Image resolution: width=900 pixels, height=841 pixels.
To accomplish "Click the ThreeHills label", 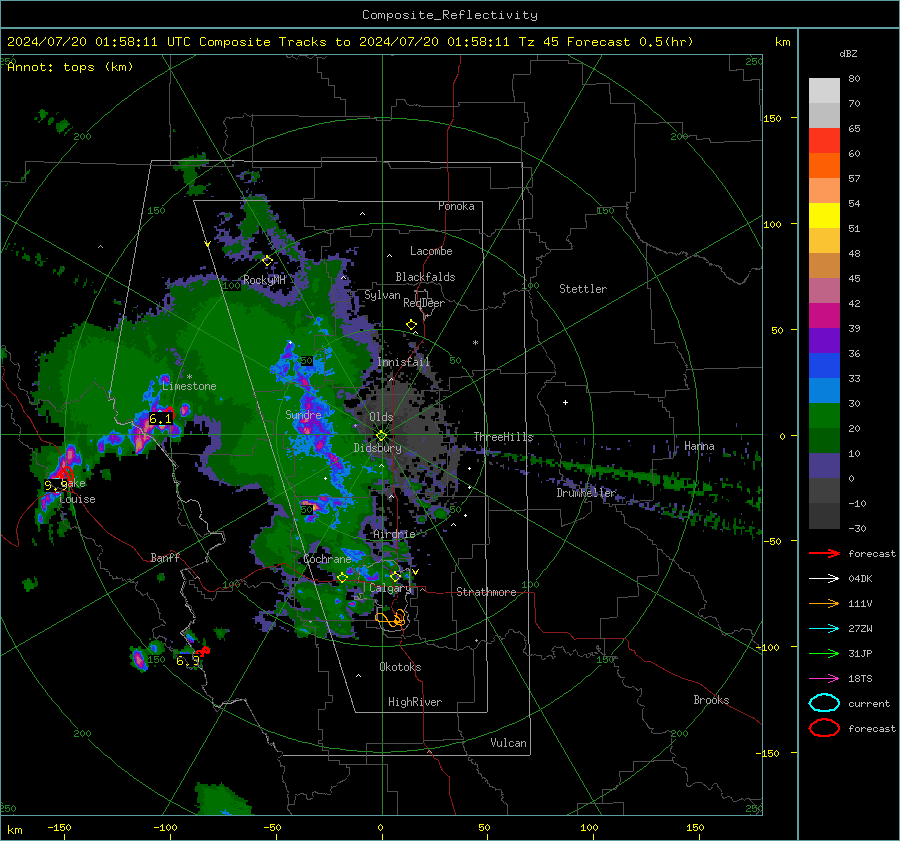I will pos(503,437).
